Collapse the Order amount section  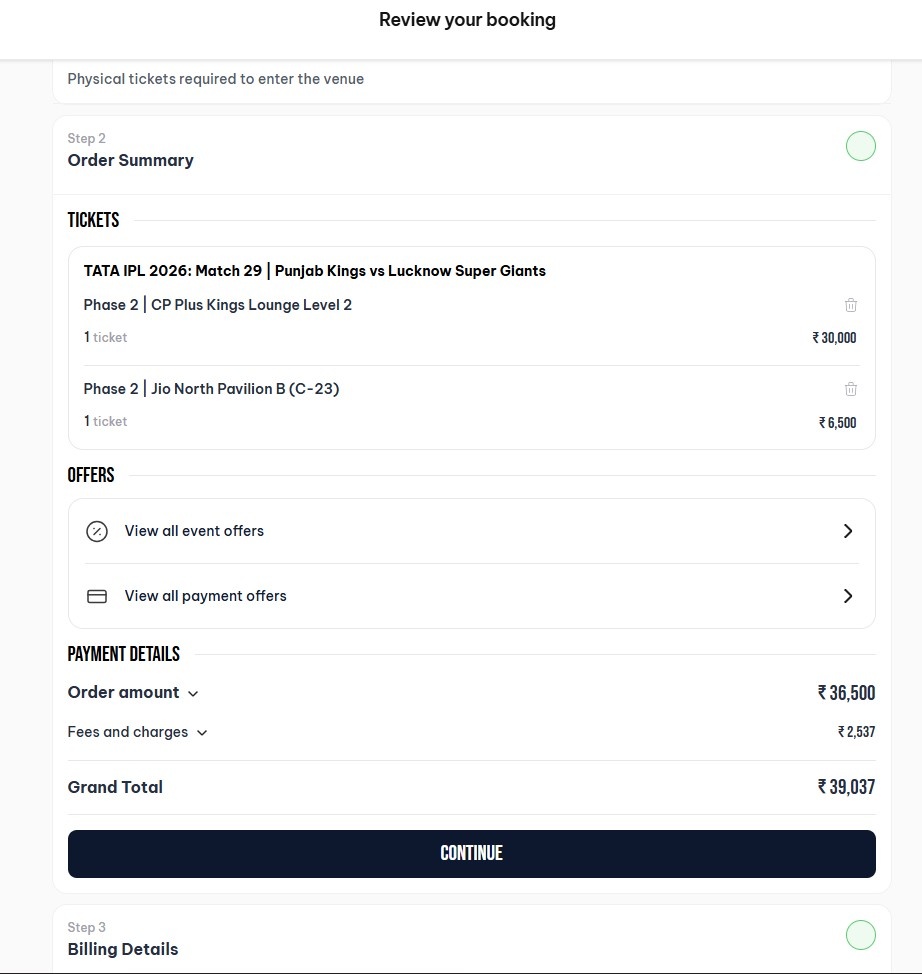click(x=192, y=693)
